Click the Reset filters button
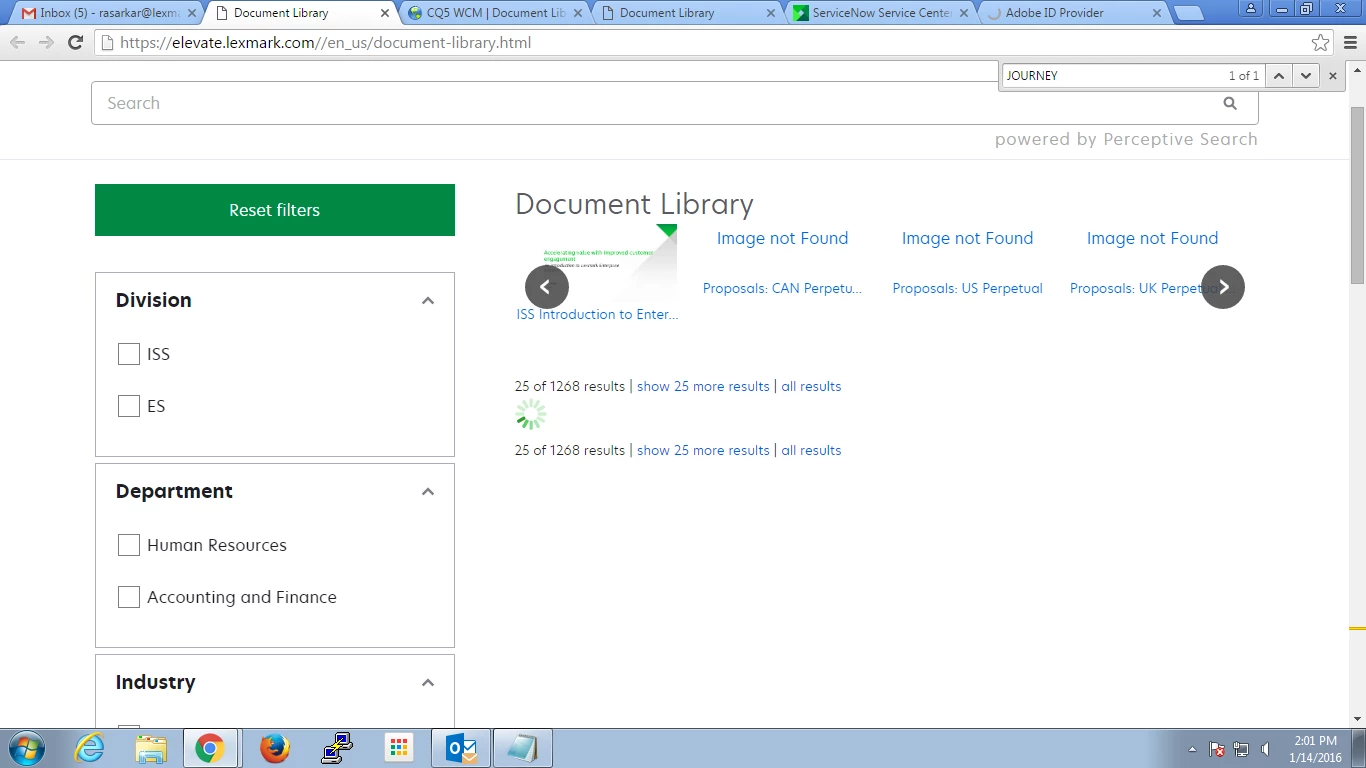This screenshot has height=768, width=1366. tap(275, 210)
